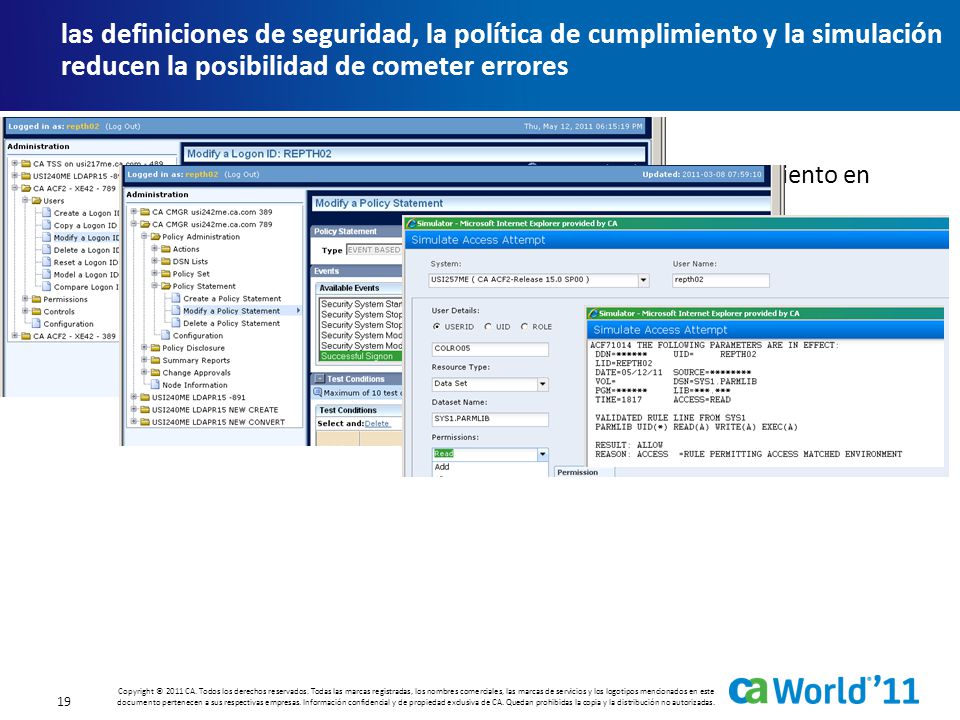Viewport: 960px width, 720px height.
Task: Click document icon beside Delete a Policy Statement
Action: pyautogui.click(x=176, y=323)
